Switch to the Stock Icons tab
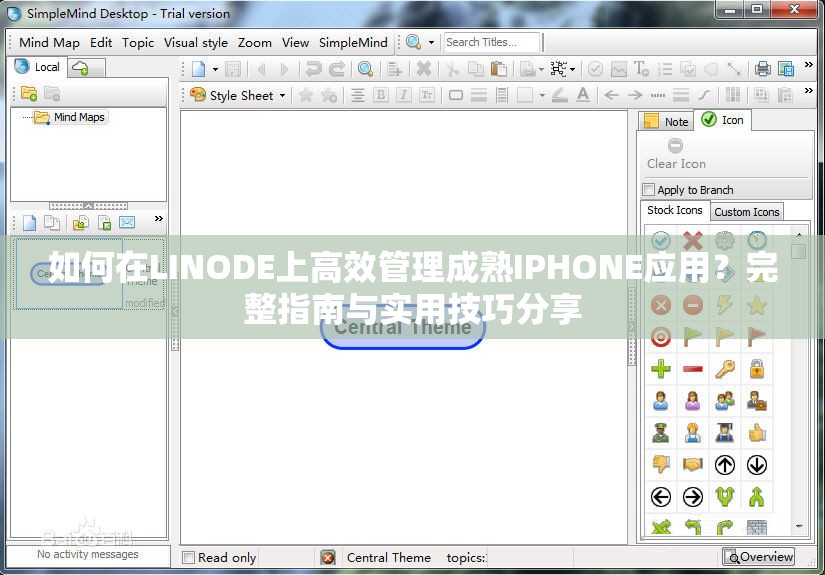825x575 pixels. [675, 210]
